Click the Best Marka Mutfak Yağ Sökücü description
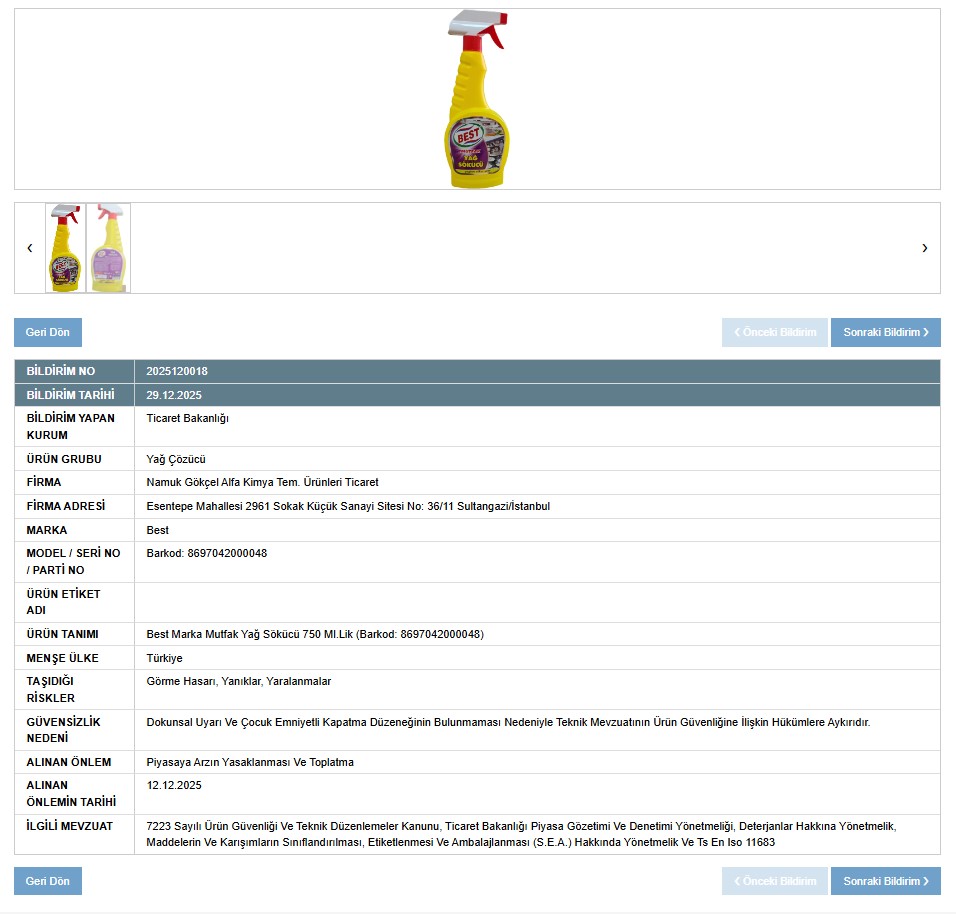 [x=315, y=634]
